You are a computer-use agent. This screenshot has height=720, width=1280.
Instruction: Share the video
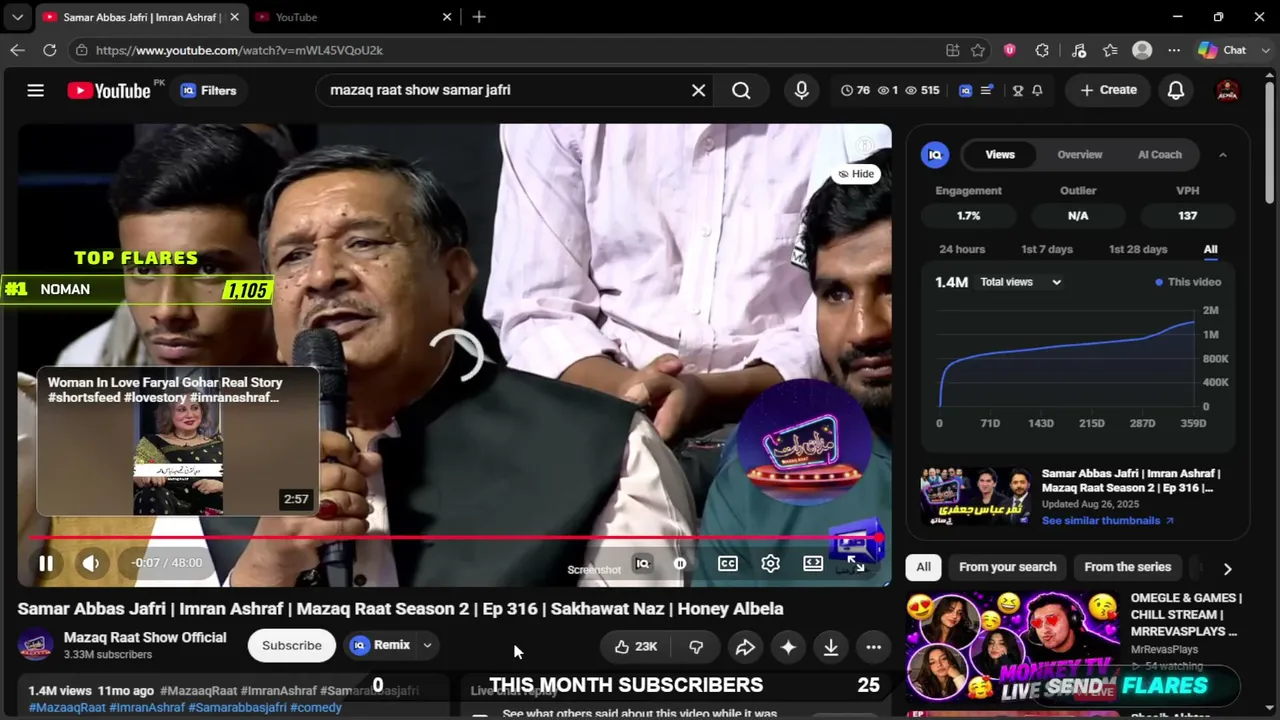click(x=745, y=647)
